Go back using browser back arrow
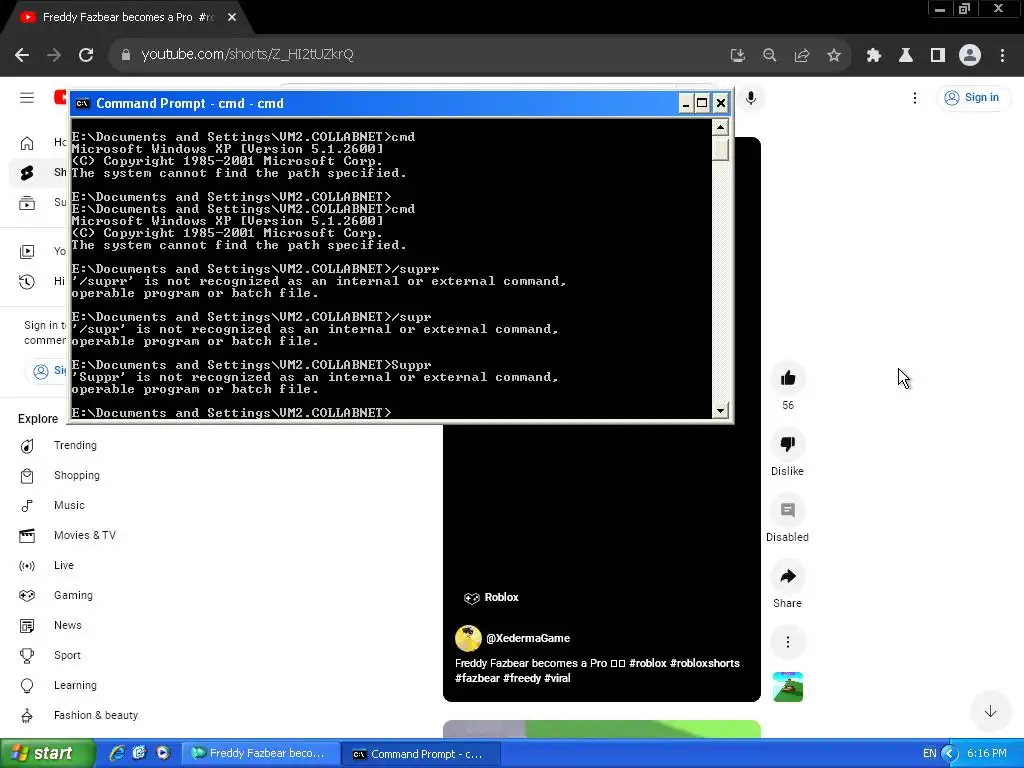 [22, 55]
